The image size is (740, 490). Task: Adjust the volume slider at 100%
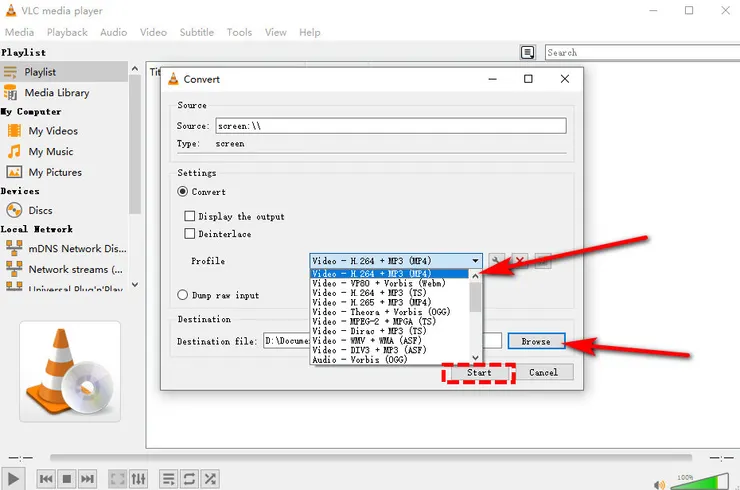point(700,482)
